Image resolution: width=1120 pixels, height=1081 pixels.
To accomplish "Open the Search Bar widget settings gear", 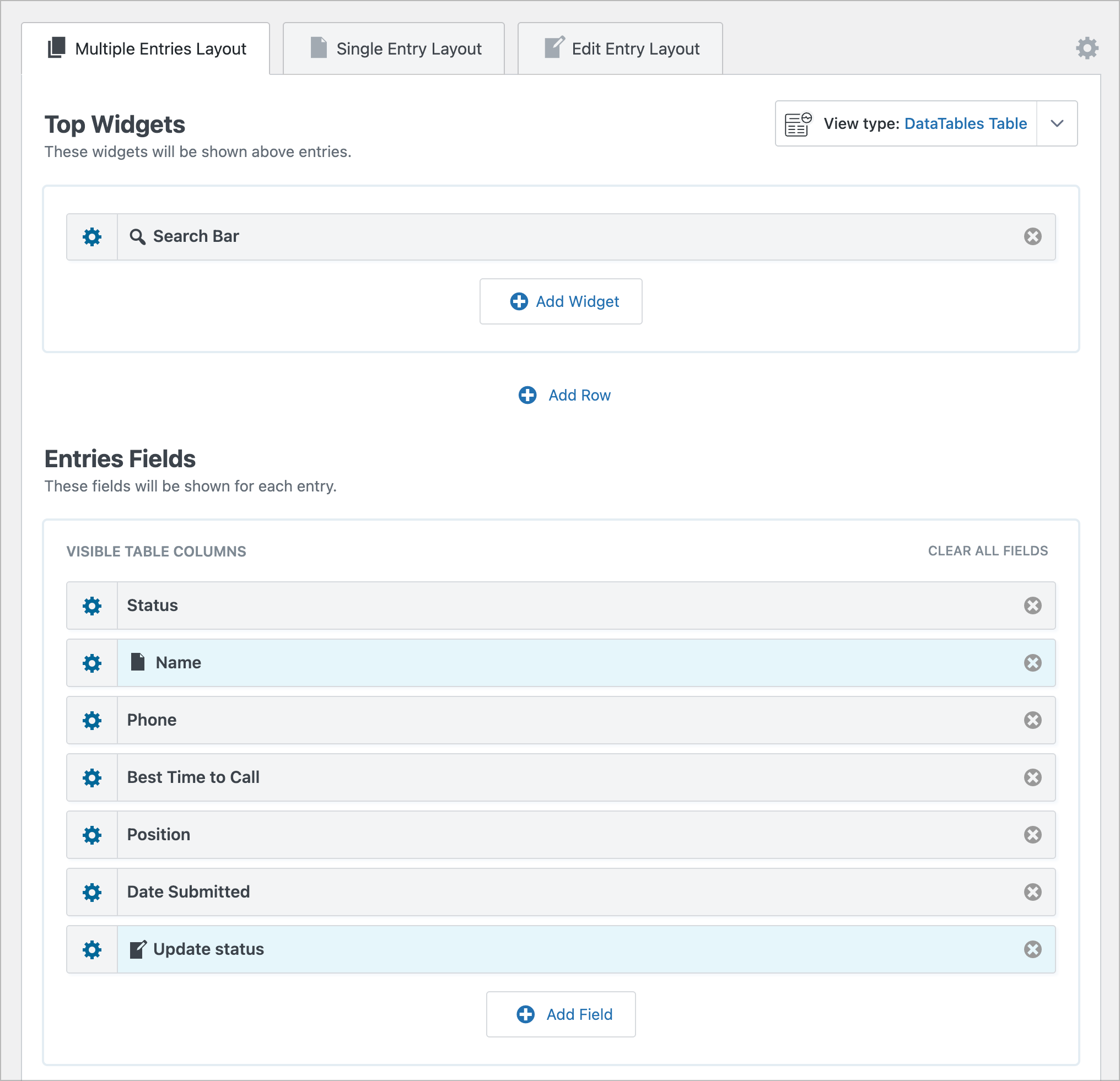I will coord(92,236).
